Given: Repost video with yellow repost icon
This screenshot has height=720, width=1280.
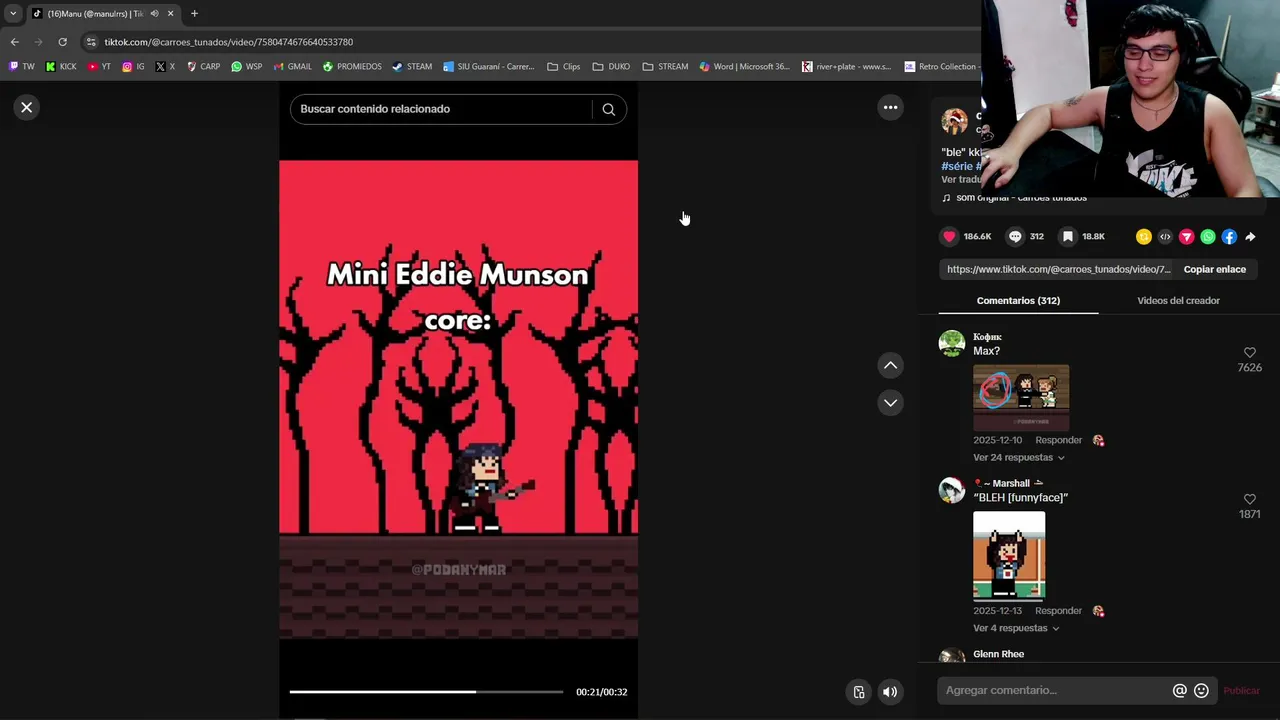Looking at the screenshot, I should pyautogui.click(x=1143, y=237).
